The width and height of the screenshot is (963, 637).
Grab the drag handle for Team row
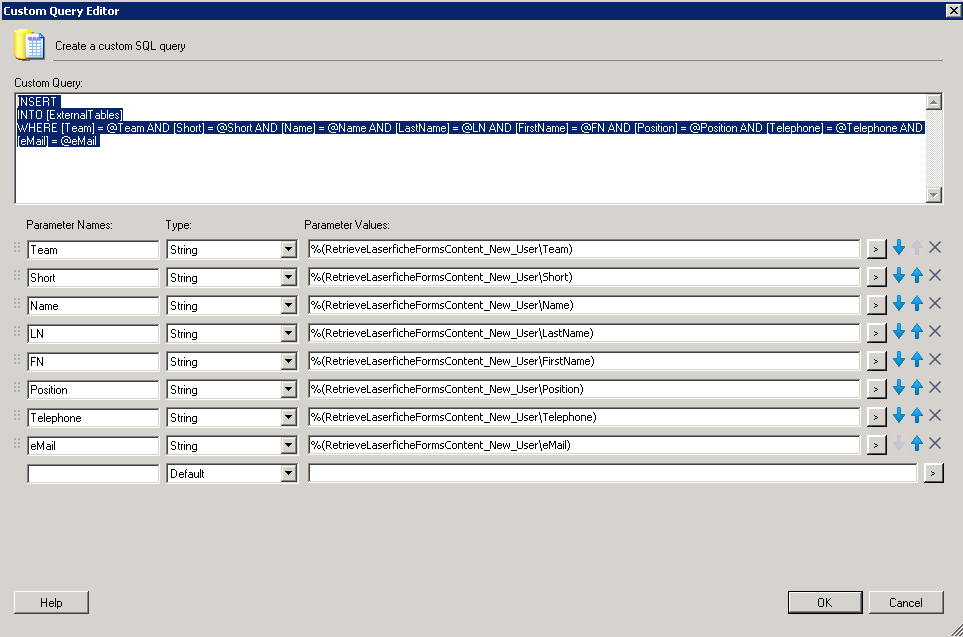(x=17, y=248)
